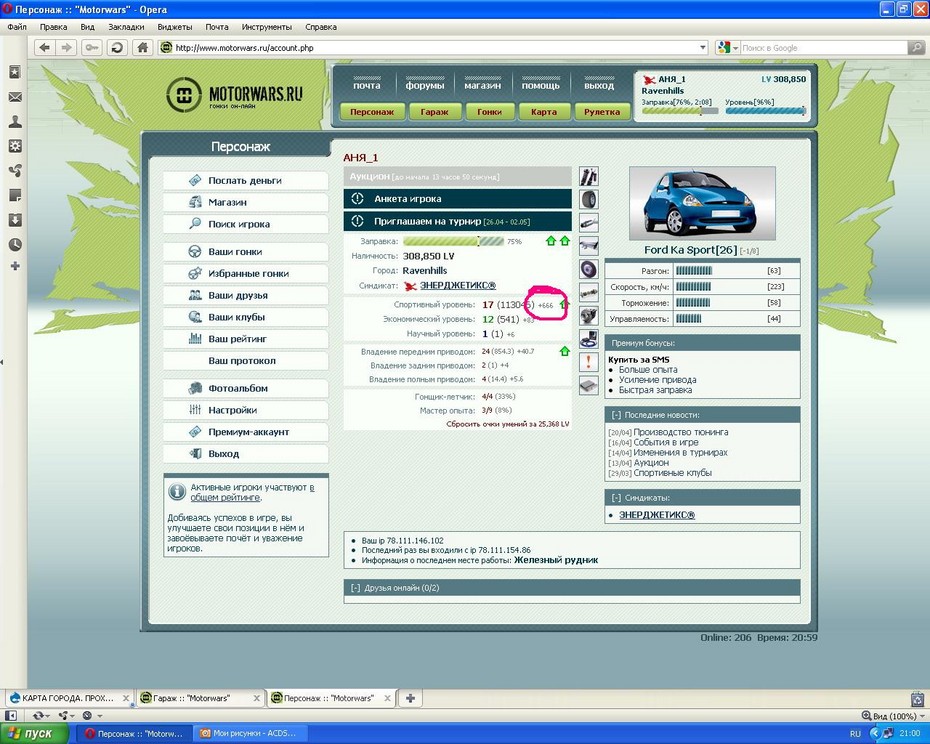
Task: Open the shock absorbers car part icon
Action: [x=588, y=176]
